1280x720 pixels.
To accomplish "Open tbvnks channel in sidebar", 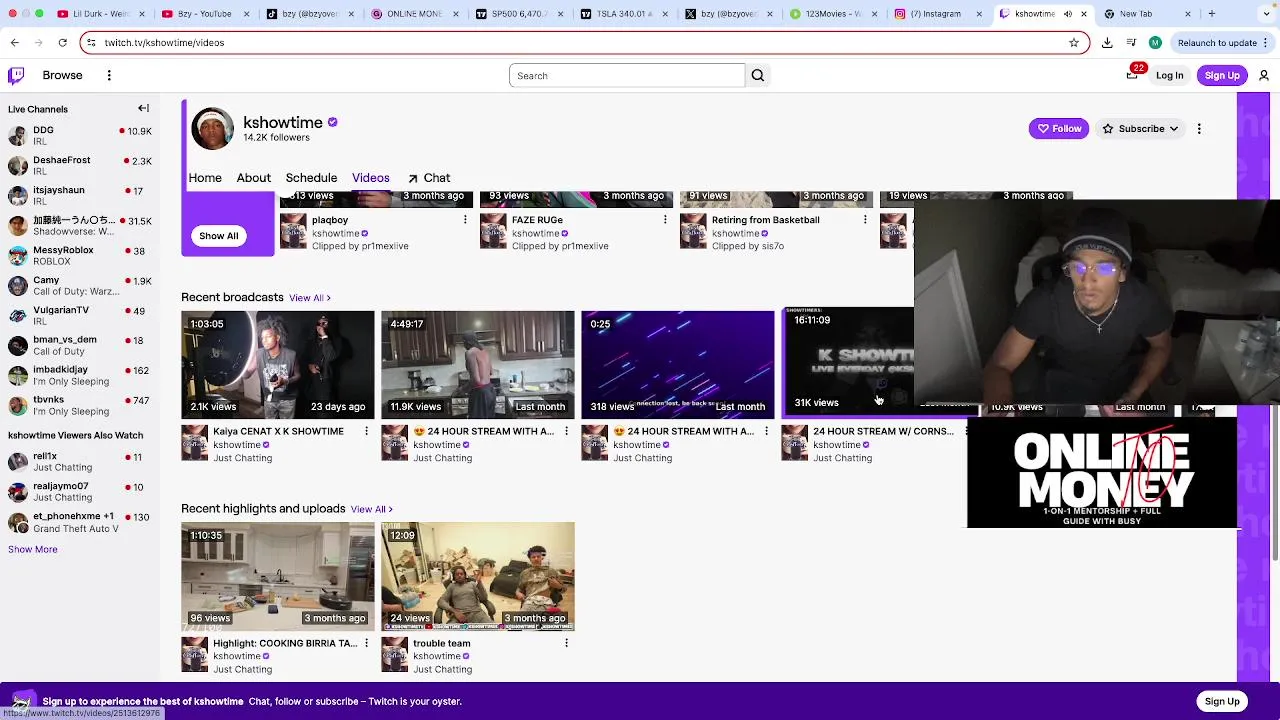I will [x=80, y=405].
